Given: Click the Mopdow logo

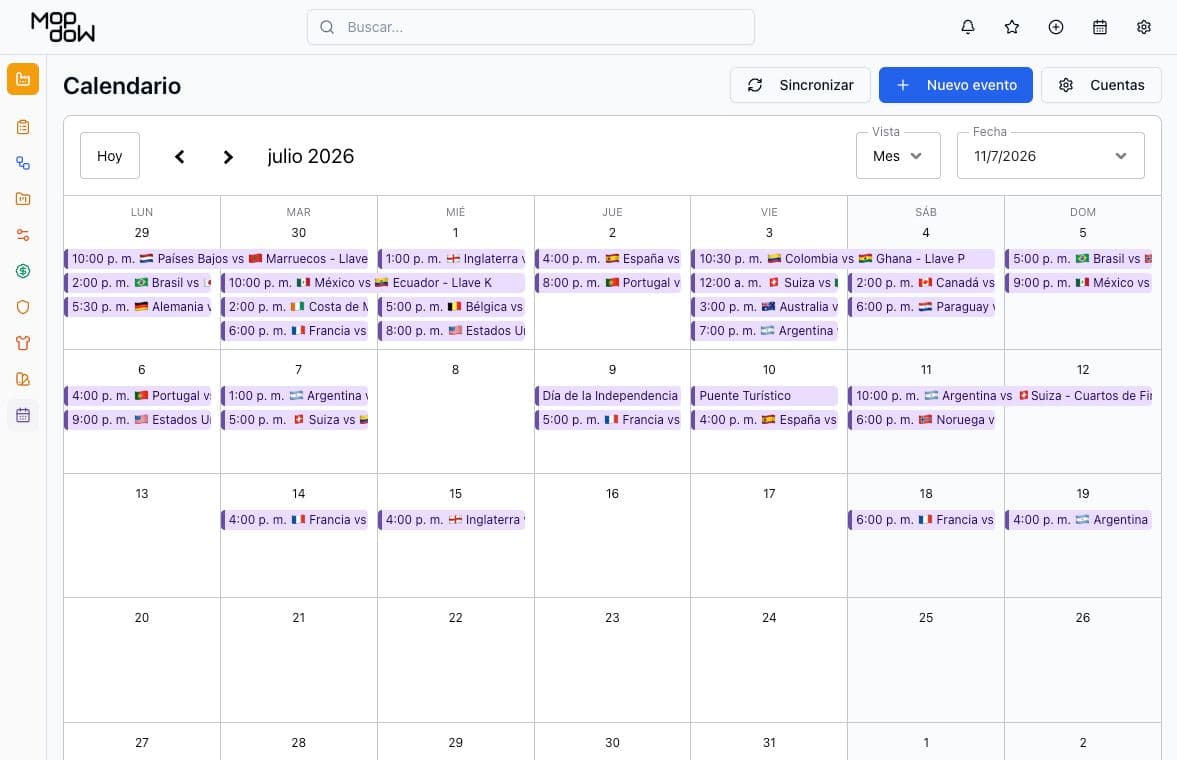Looking at the screenshot, I should coord(63,27).
